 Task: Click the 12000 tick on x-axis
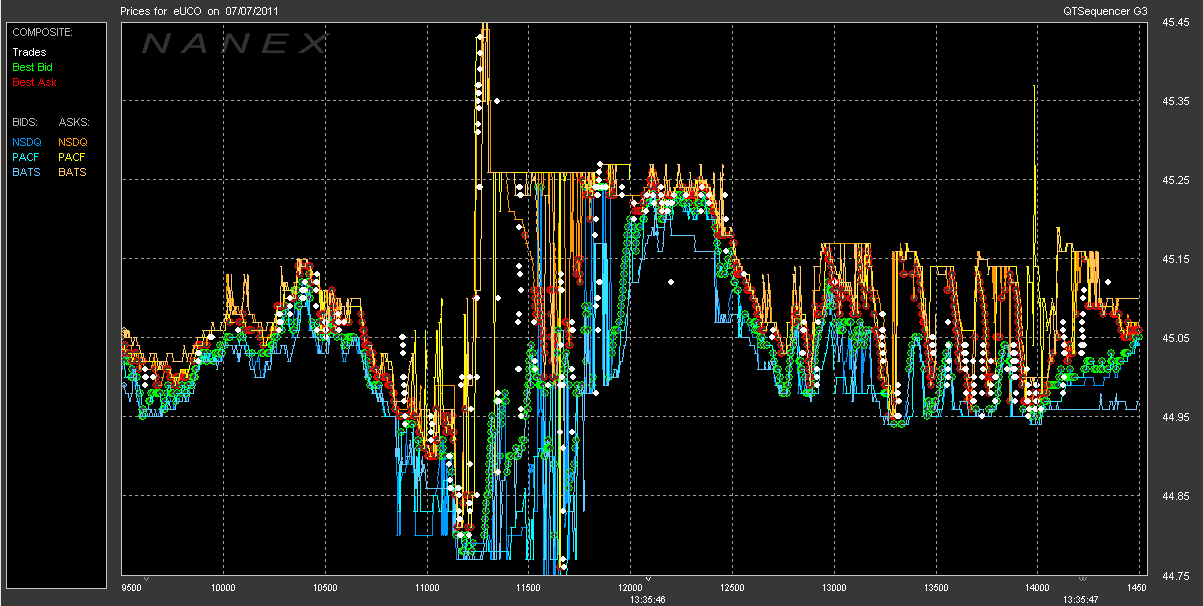pyautogui.click(x=631, y=588)
